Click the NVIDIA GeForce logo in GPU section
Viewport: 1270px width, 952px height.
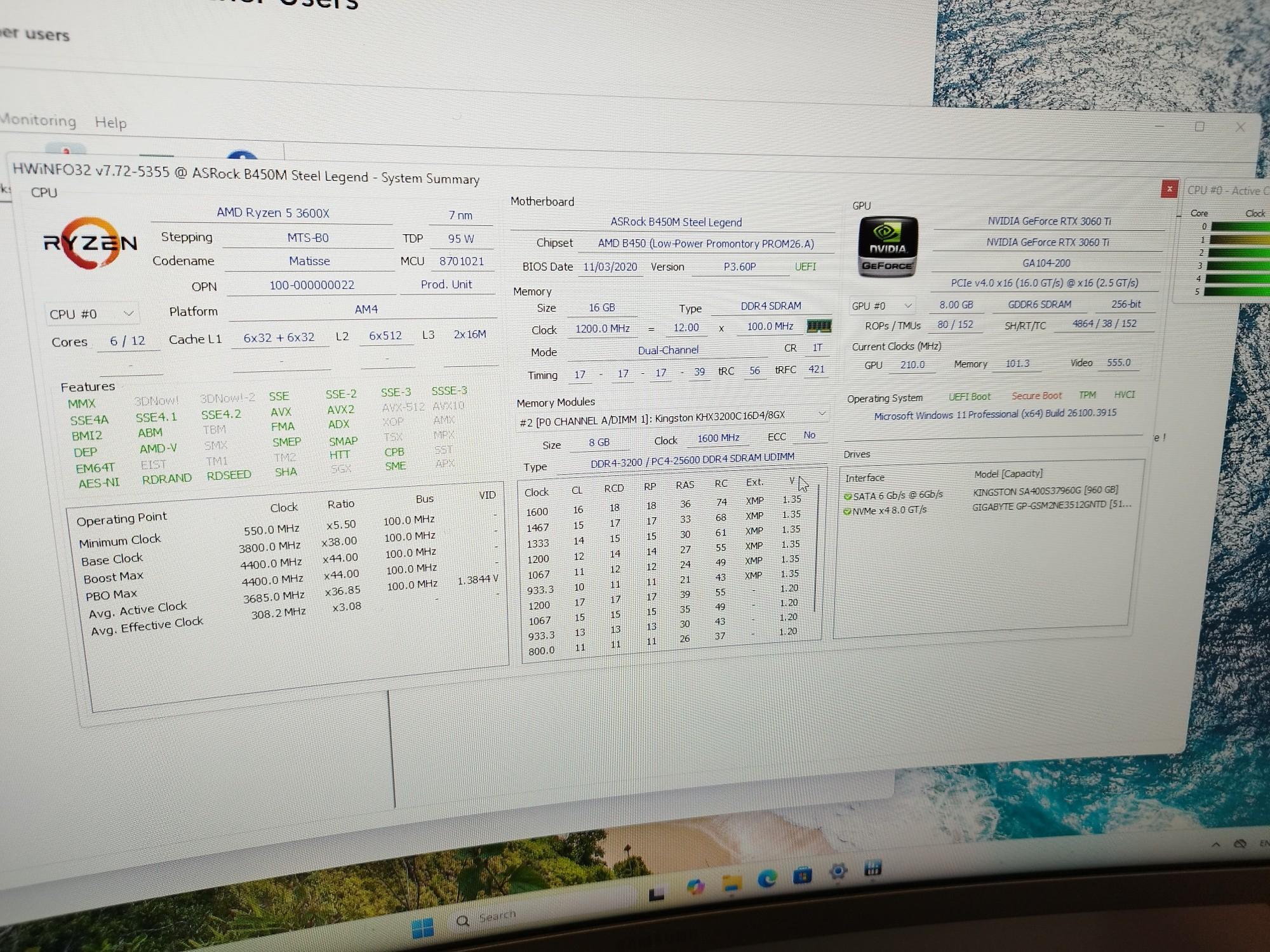click(x=888, y=247)
